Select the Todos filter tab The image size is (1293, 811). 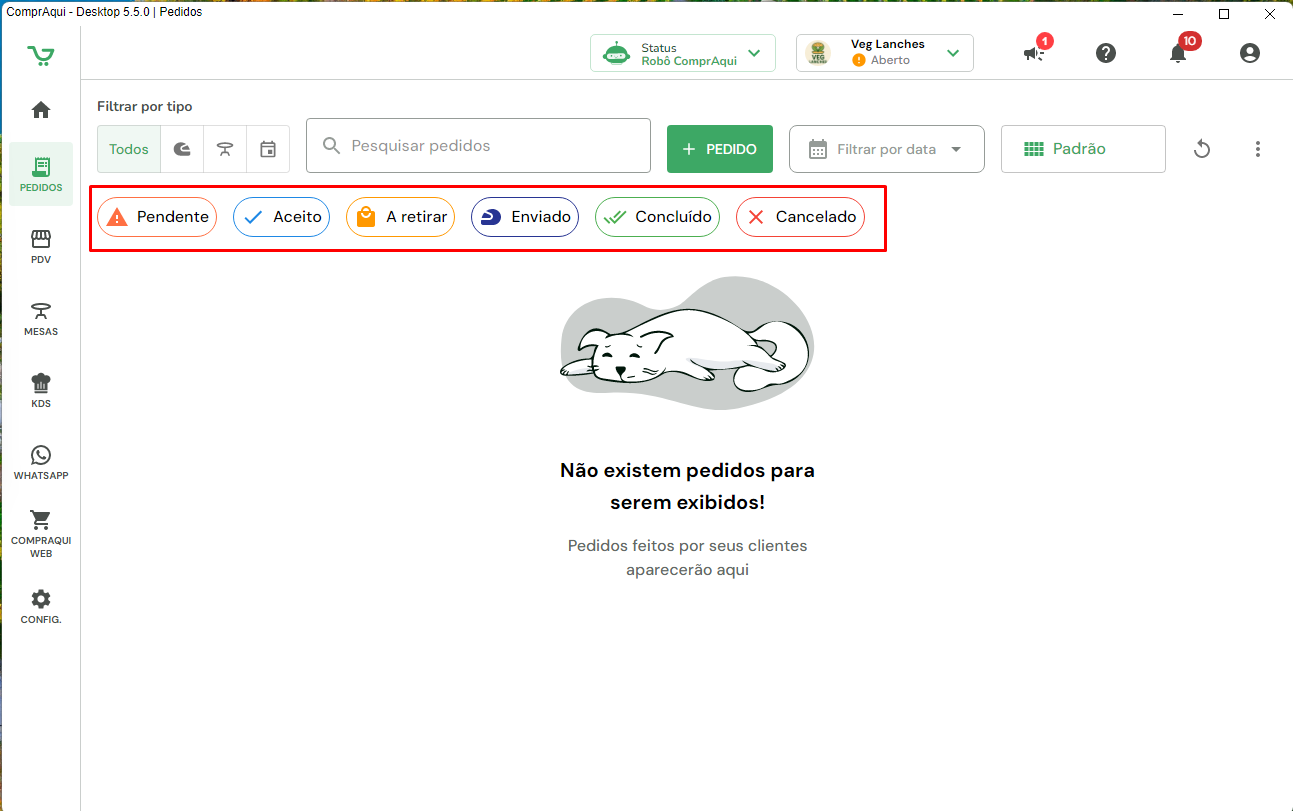tap(129, 149)
